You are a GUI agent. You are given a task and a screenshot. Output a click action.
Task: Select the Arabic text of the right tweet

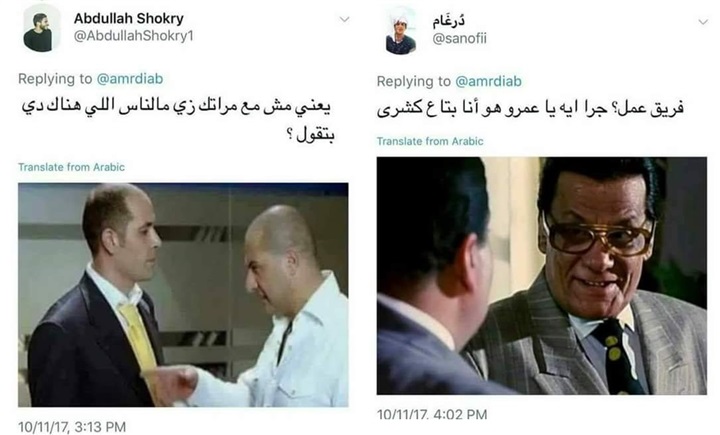[x=531, y=109]
